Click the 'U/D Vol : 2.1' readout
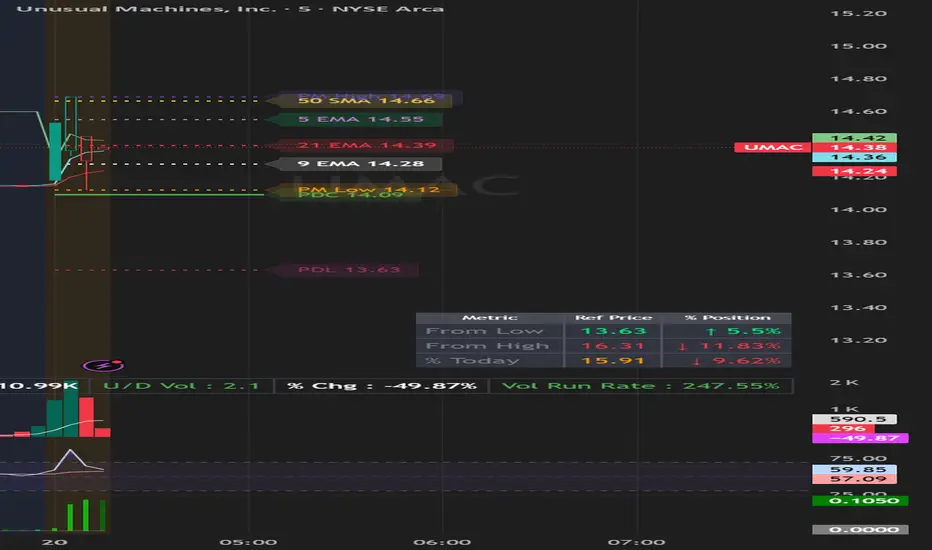Viewport: 932px width, 550px height. pos(181,386)
